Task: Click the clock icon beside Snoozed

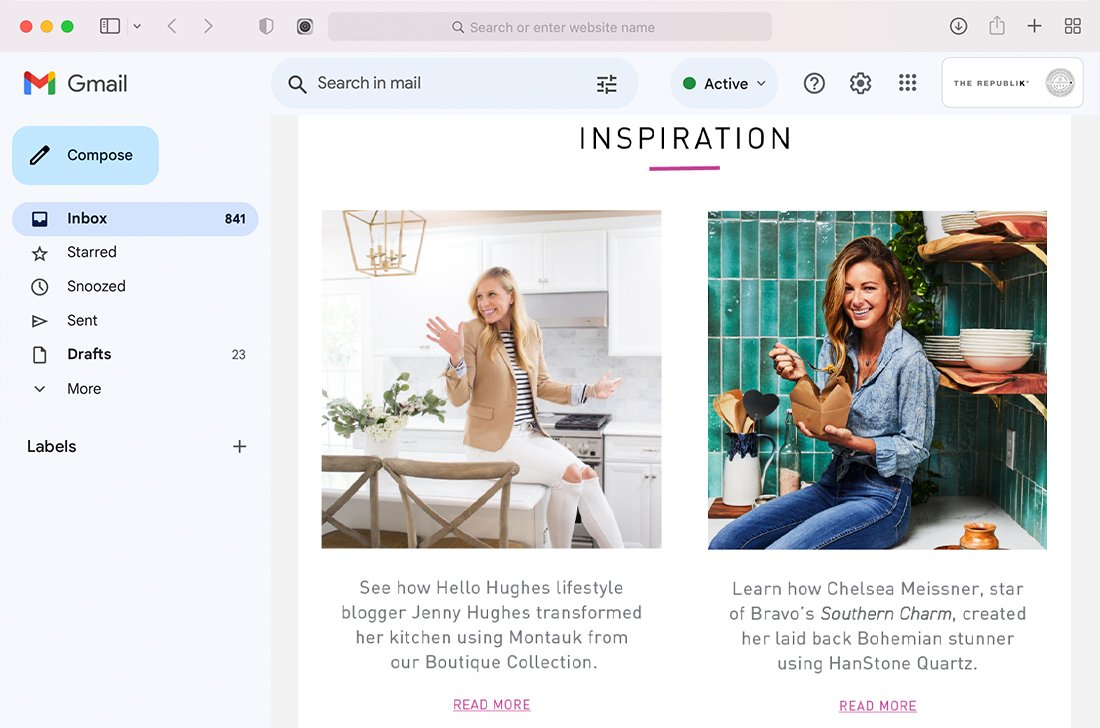Action: [40, 287]
